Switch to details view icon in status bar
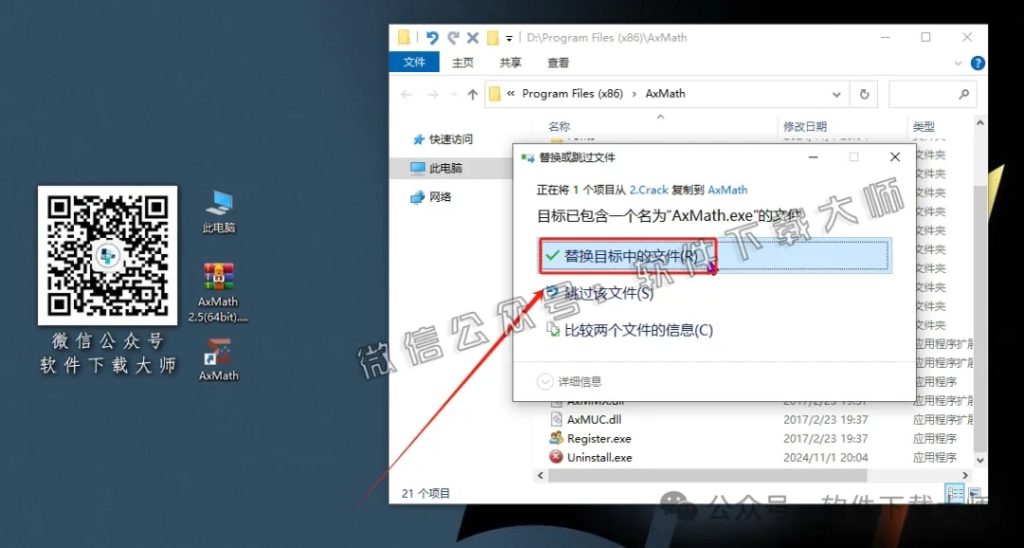Image resolution: width=1024 pixels, height=548 pixels. [953, 493]
